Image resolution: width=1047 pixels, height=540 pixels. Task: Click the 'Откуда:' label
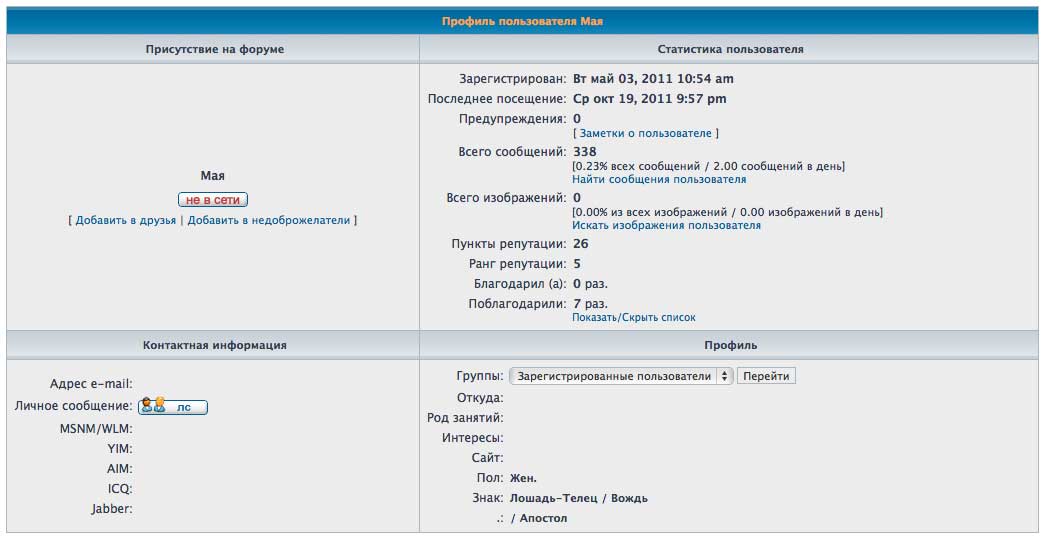point(480,398)
